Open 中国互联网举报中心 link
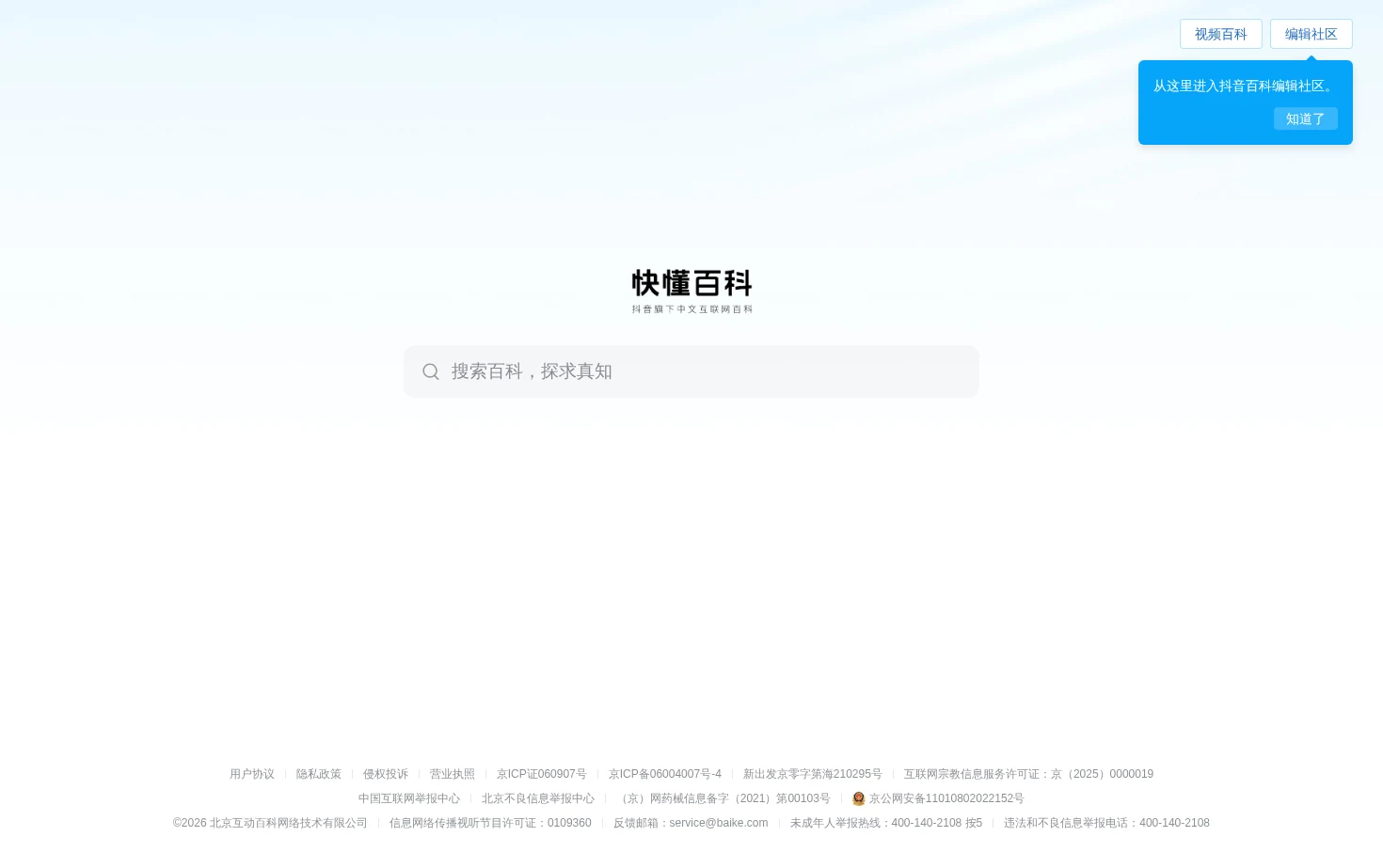This screenshot has width=1383, height=868. (409, 798)
